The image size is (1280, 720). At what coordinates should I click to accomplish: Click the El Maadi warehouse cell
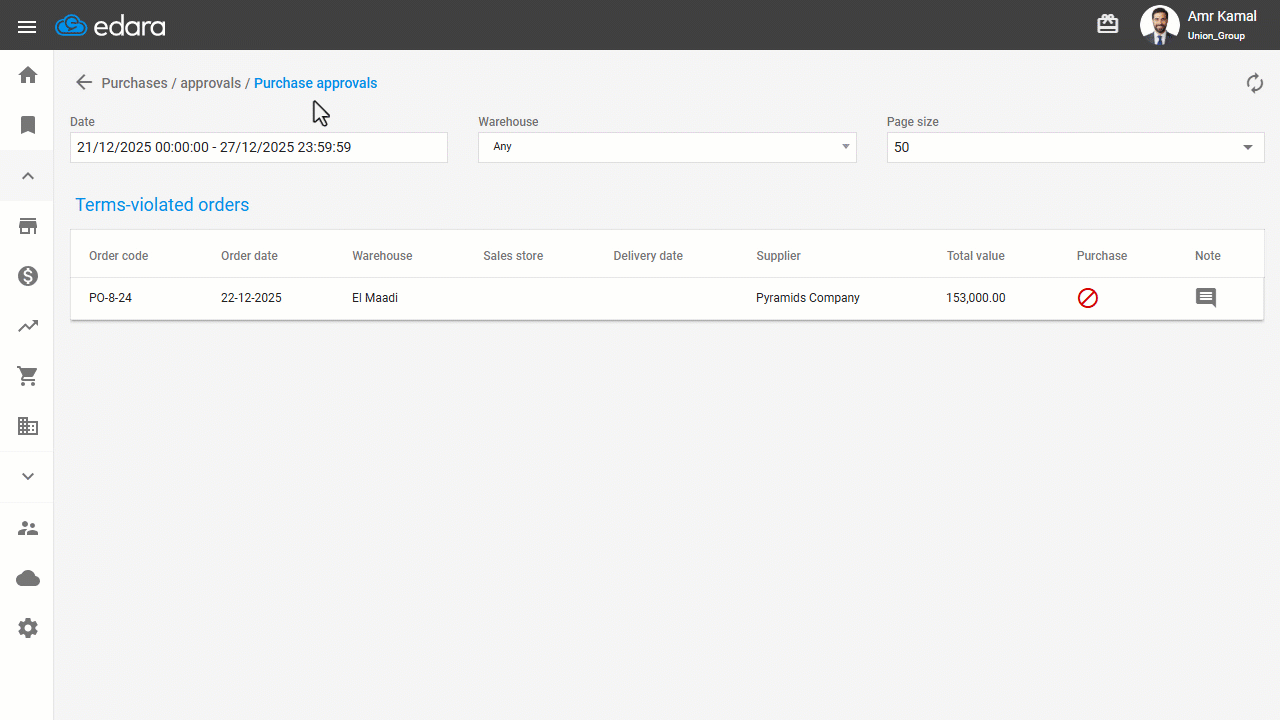pos(375,298)
